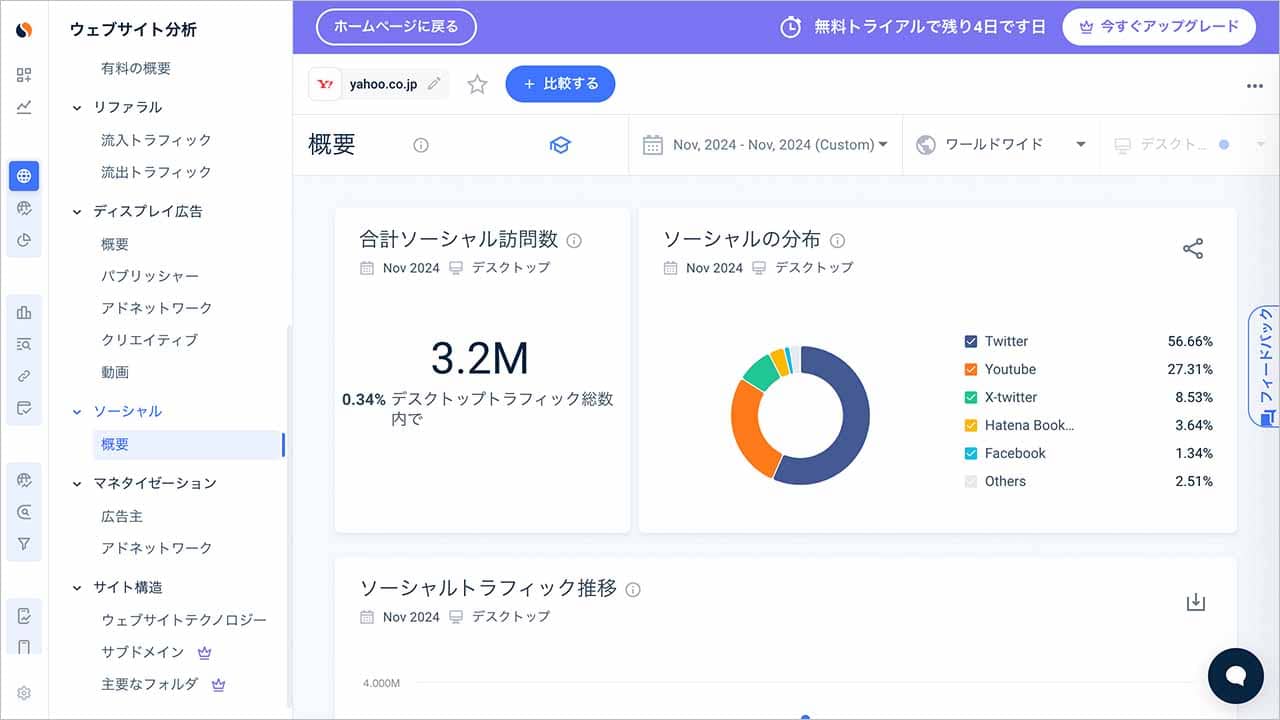Open the three-dot more options menu
Viewport: 1280px width, 720px height.
1255,86
